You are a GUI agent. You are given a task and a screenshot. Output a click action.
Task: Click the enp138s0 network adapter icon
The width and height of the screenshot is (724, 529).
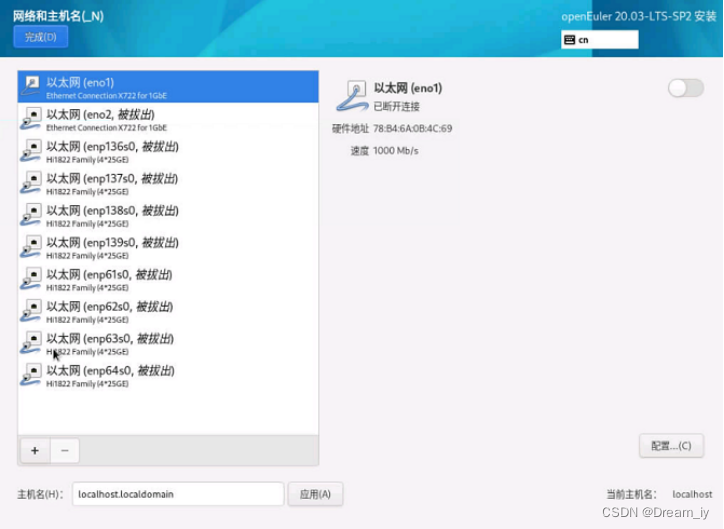(31, 215)
